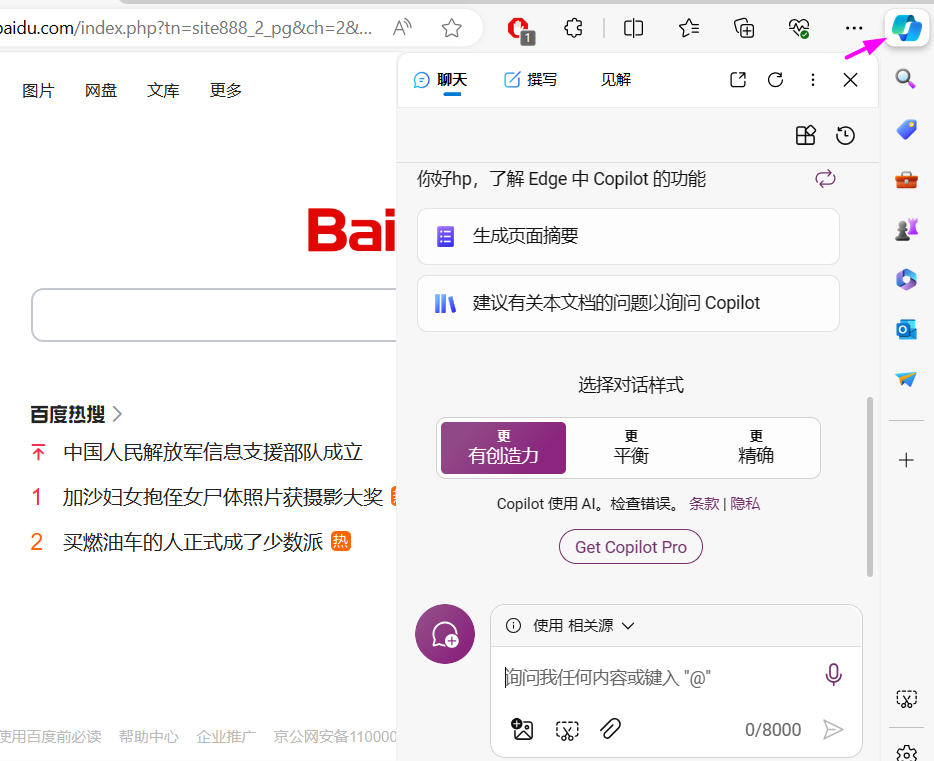This screenshot has width=934, height=761.
Task: Expand the 使用相关源 dropdown
Action: pos(628,626)
